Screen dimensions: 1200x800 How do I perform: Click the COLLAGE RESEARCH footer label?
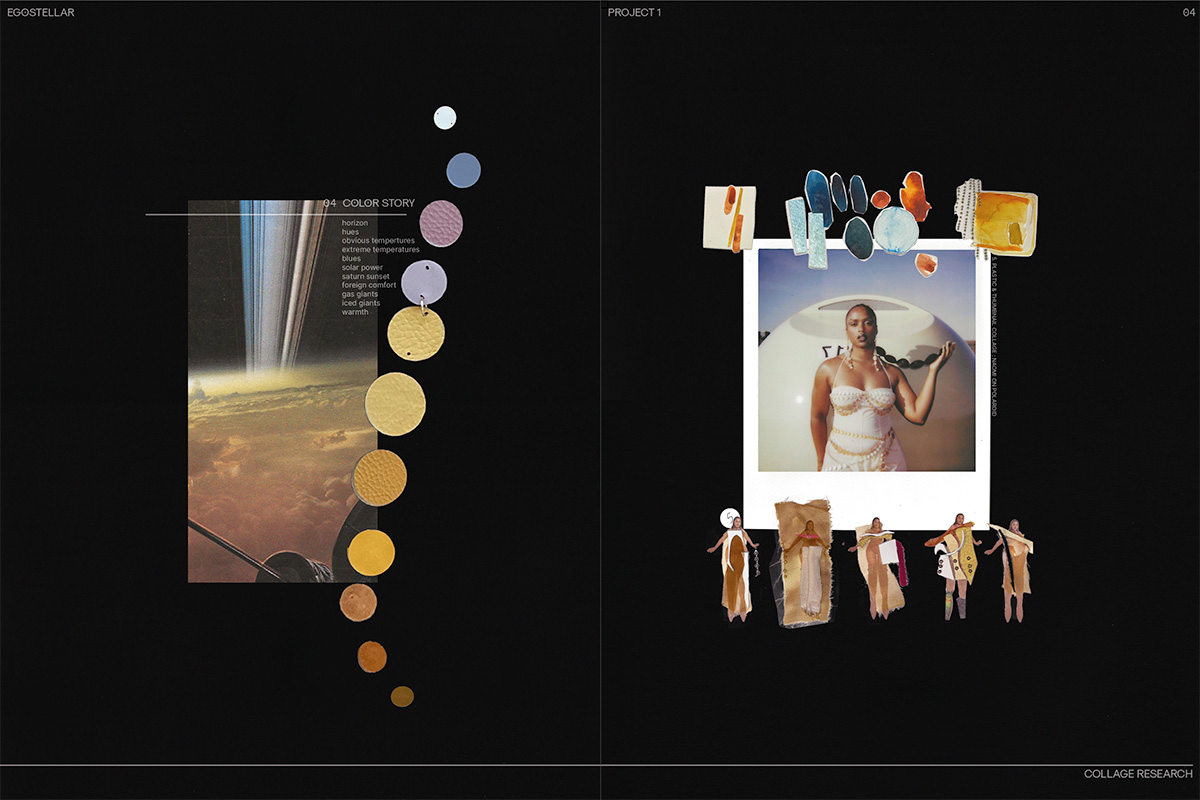coord(1138,774)
